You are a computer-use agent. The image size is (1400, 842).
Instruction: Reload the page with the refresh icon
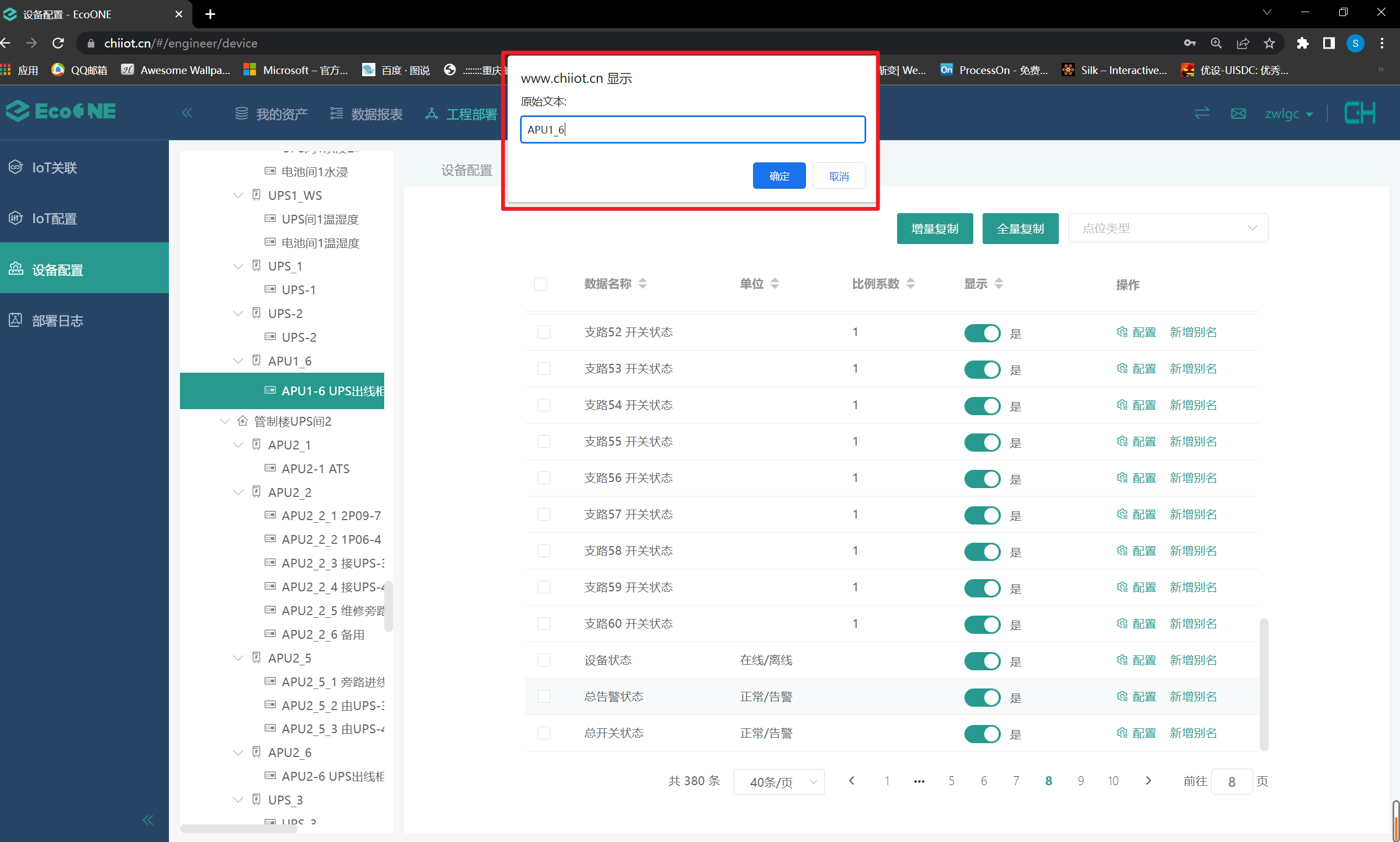click(x=58, y=43)
